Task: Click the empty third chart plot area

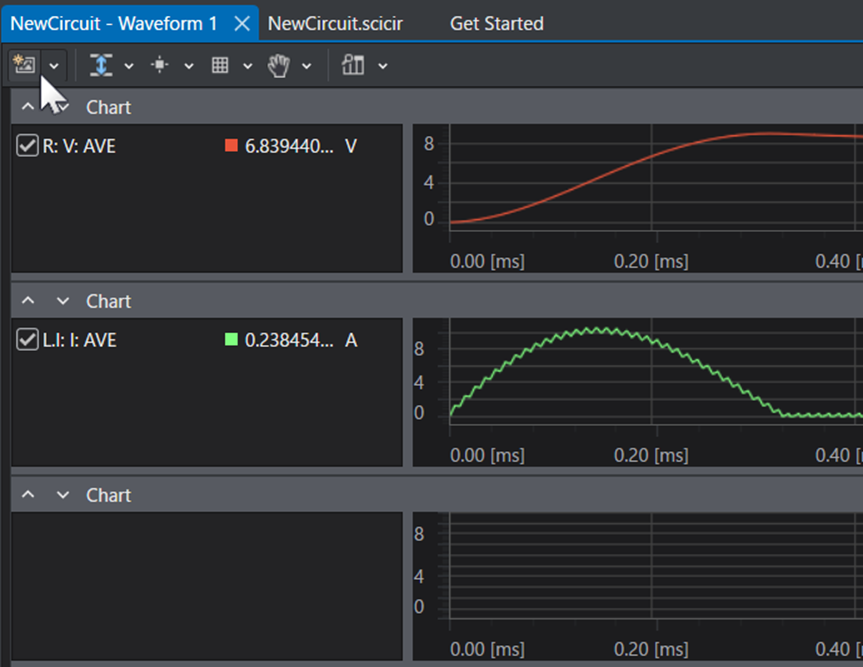Action: pos(656,567)
